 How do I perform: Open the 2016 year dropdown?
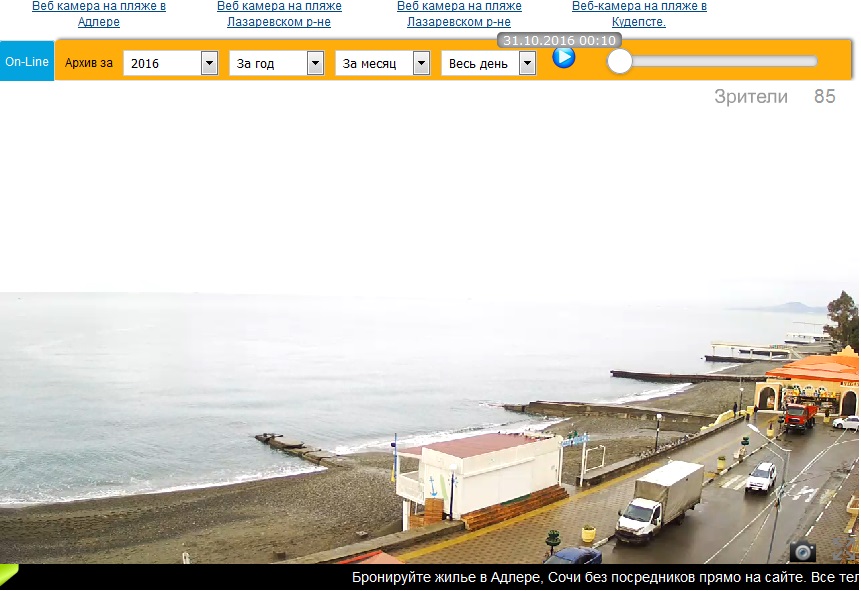point(209,64)
